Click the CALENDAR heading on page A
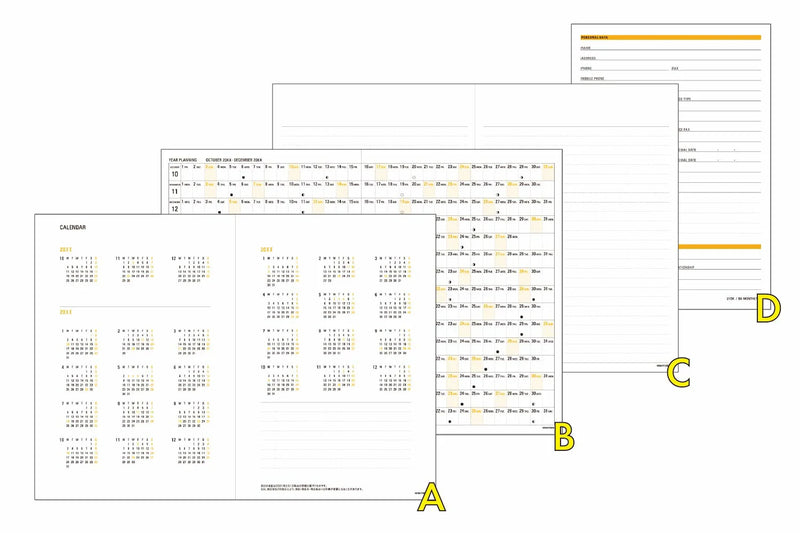Screen dimensions: 800x533 click(x=73, y=227)
